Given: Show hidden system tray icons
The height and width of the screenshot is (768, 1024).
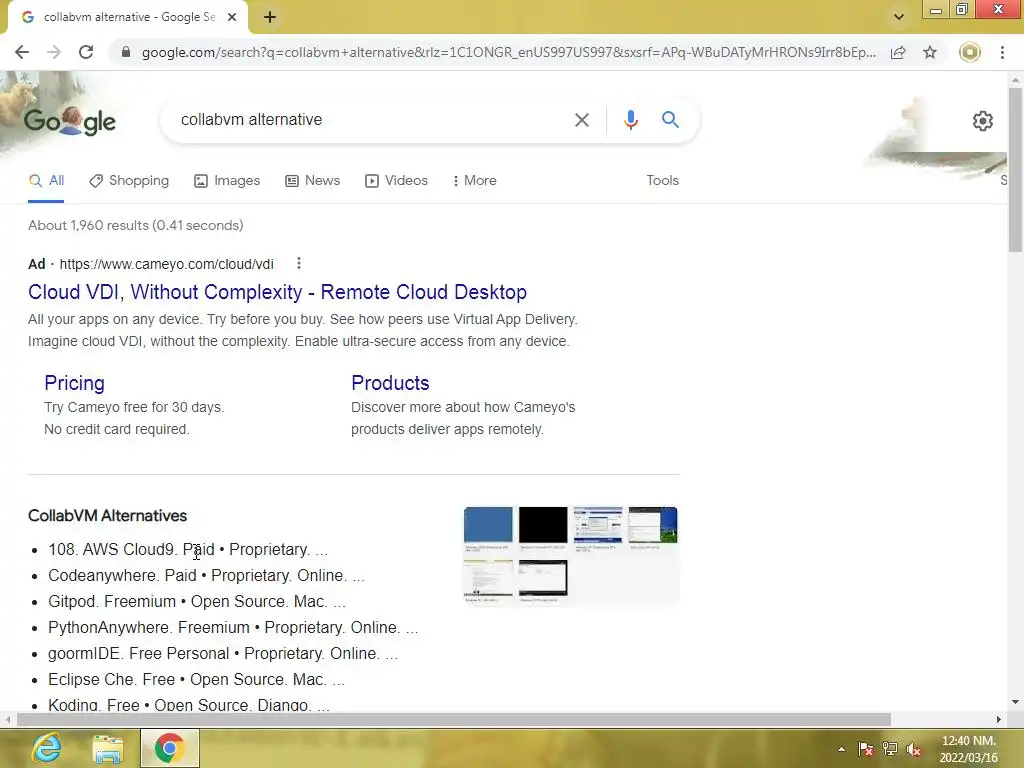Looking at the screenshot, I should pos(842,749).
